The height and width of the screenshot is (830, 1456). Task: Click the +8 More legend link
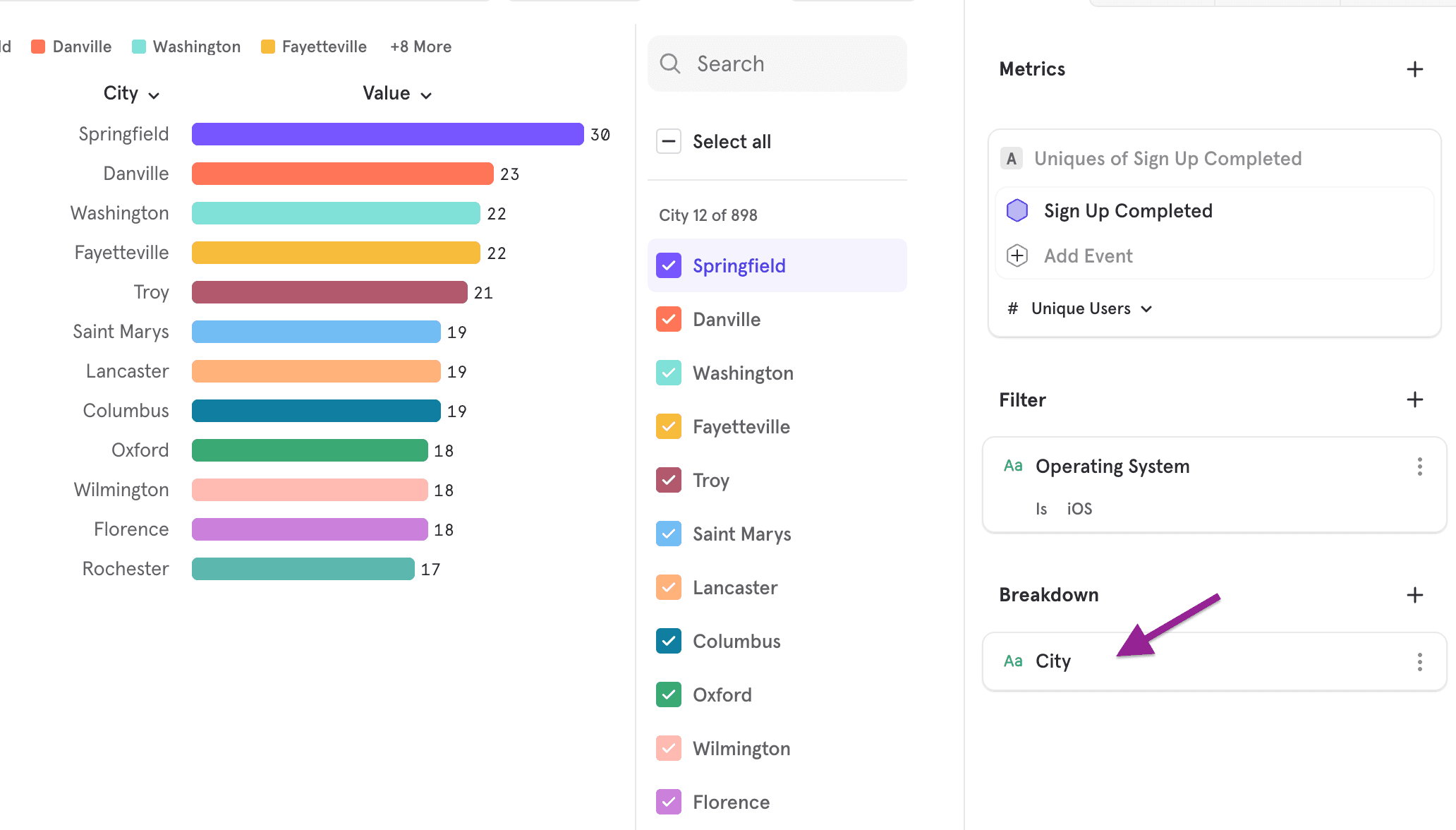click(420, 47)
